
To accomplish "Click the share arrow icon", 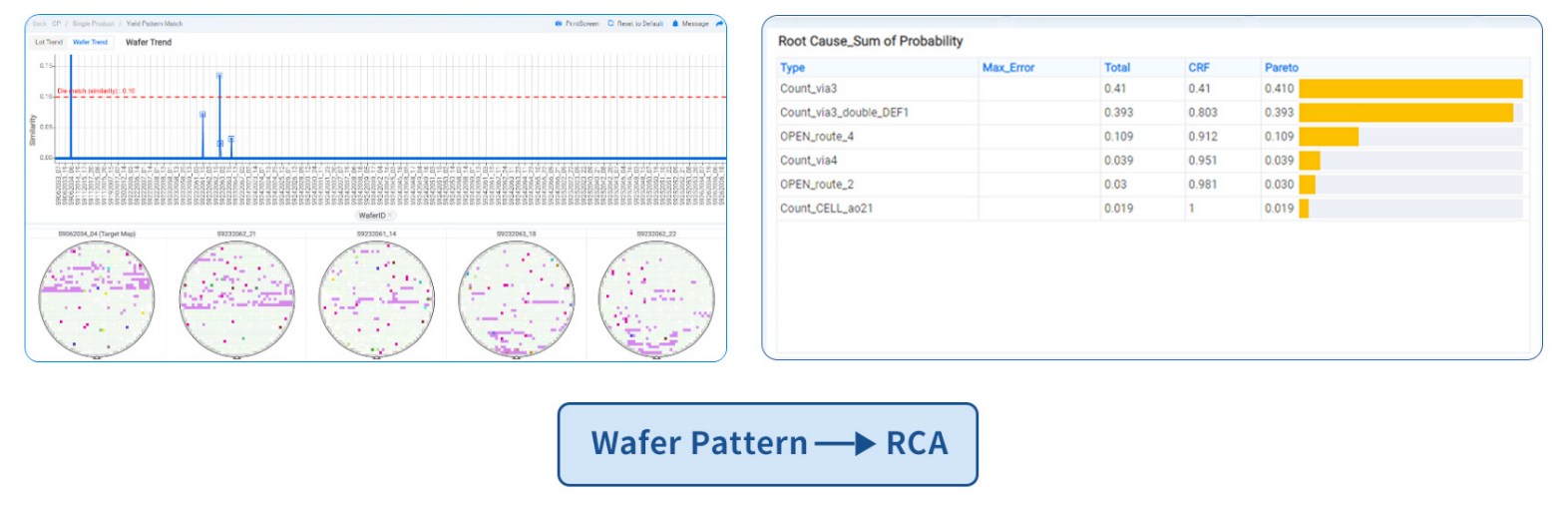I will [719, 23].
